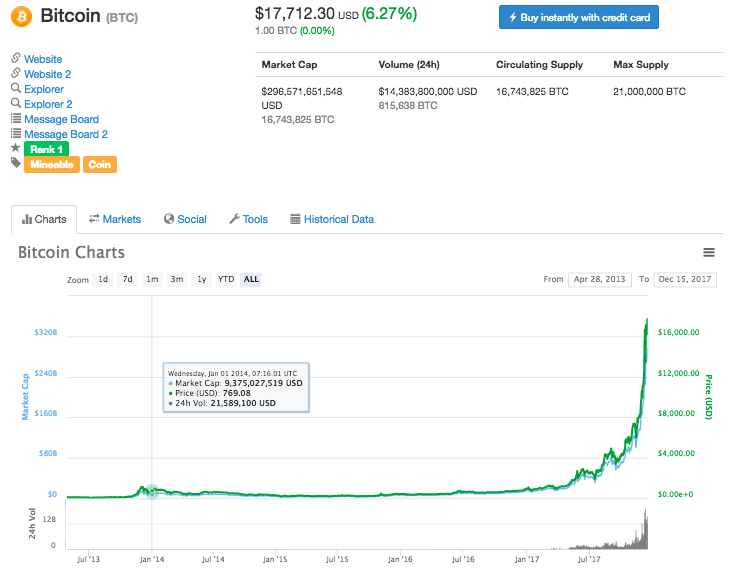Click the $17,712.30 price text
Viewport: 752px width, 575px height.
(x=294, y=13)
